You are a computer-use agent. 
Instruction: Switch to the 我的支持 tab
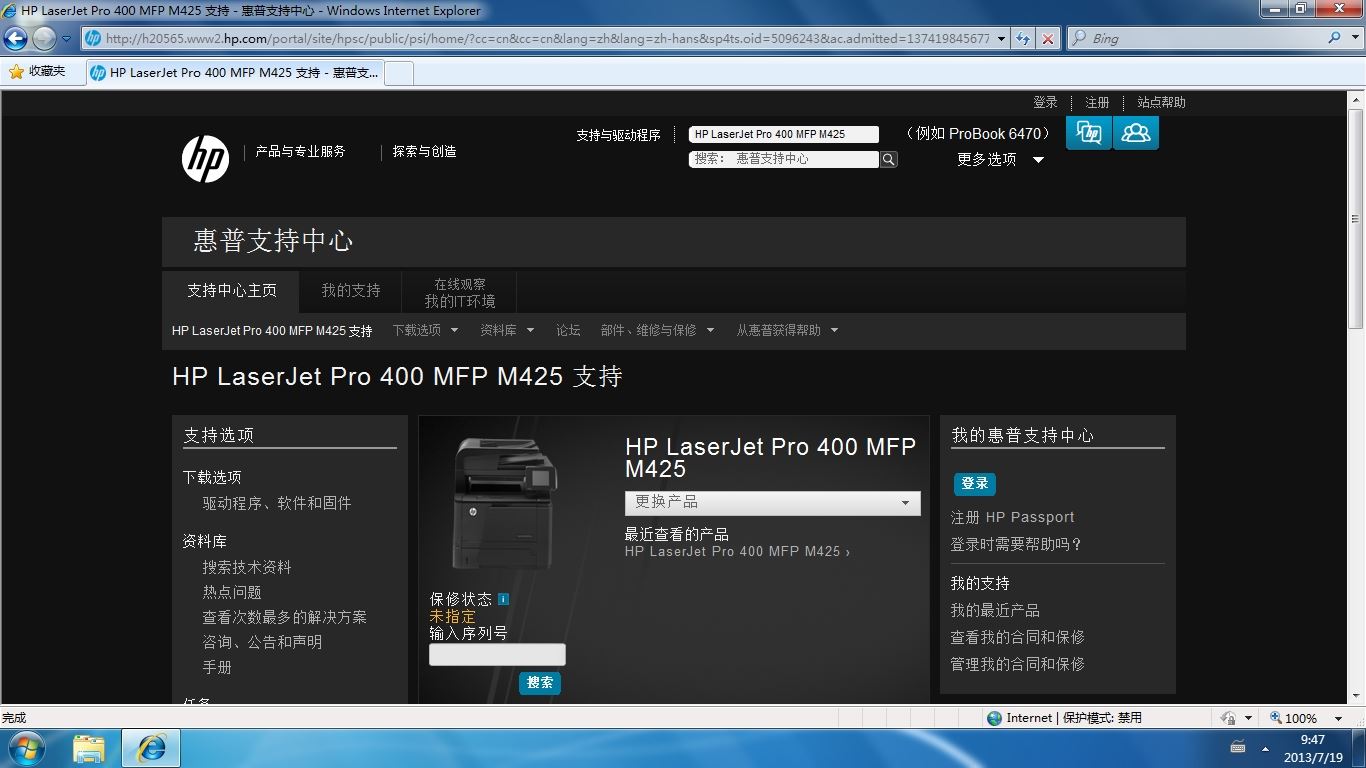[x=351, y=291]
